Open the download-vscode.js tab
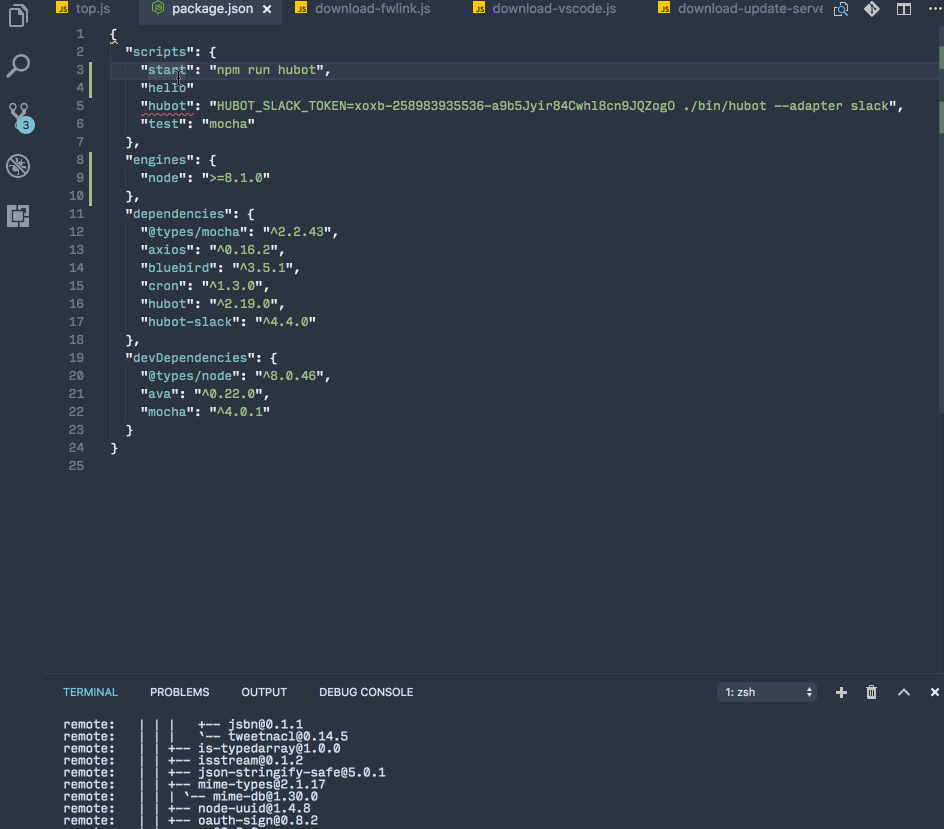944x829 pixels. point(545,8)
